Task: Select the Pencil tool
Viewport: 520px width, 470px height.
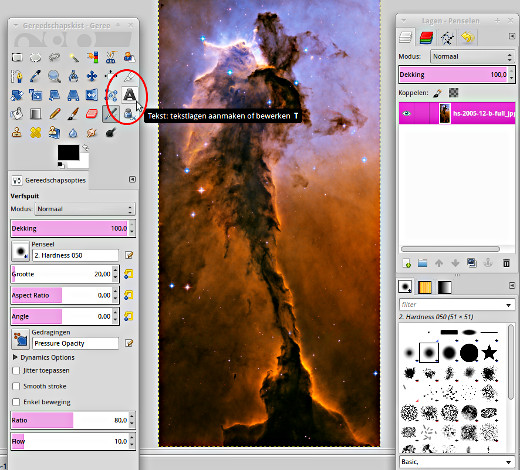Action: pyautogui.click(x=54, y=114)
